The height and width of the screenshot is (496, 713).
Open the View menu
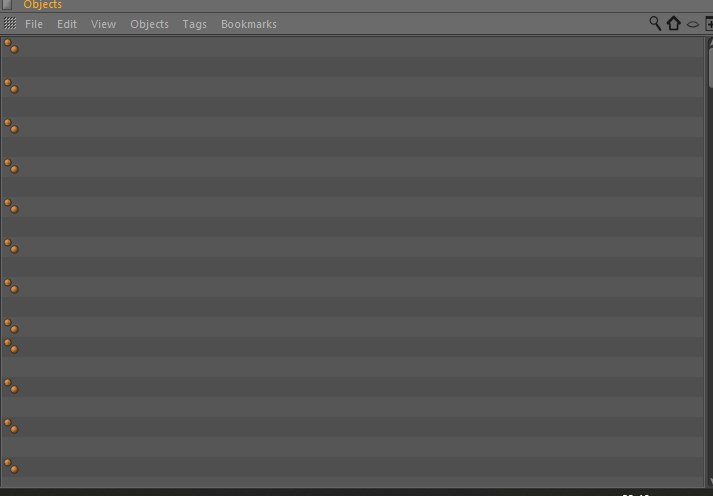103,24
